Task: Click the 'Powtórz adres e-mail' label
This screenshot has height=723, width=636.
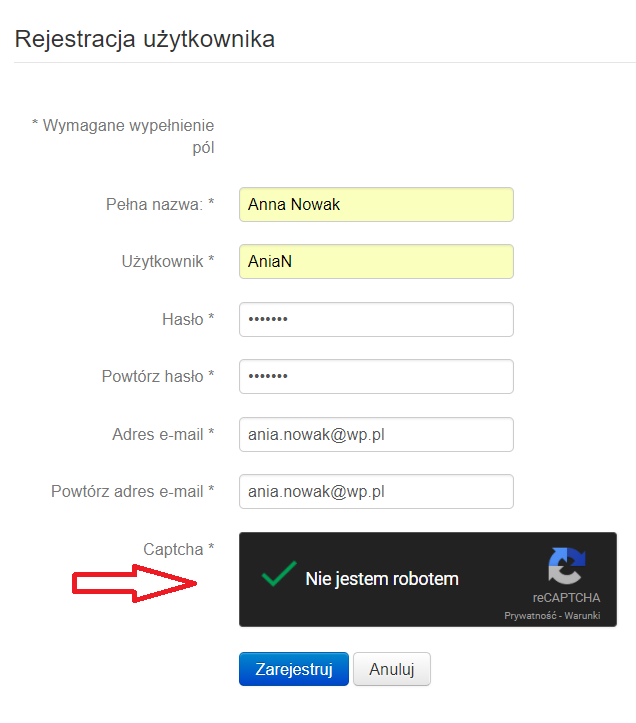Action: [127, 492]
